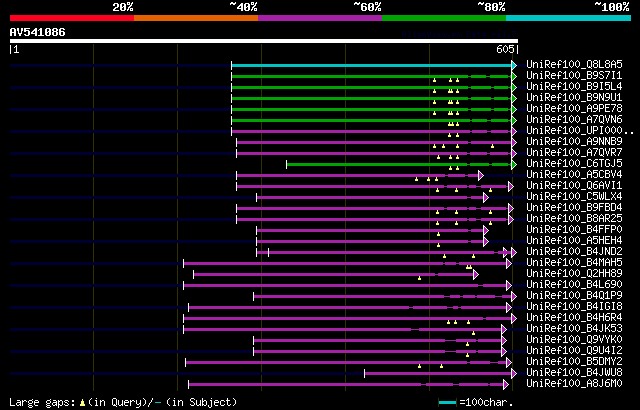Click the UniRef100_B4H6R4 label
This screenshot has height=410, width=640.
pos(574,318)
